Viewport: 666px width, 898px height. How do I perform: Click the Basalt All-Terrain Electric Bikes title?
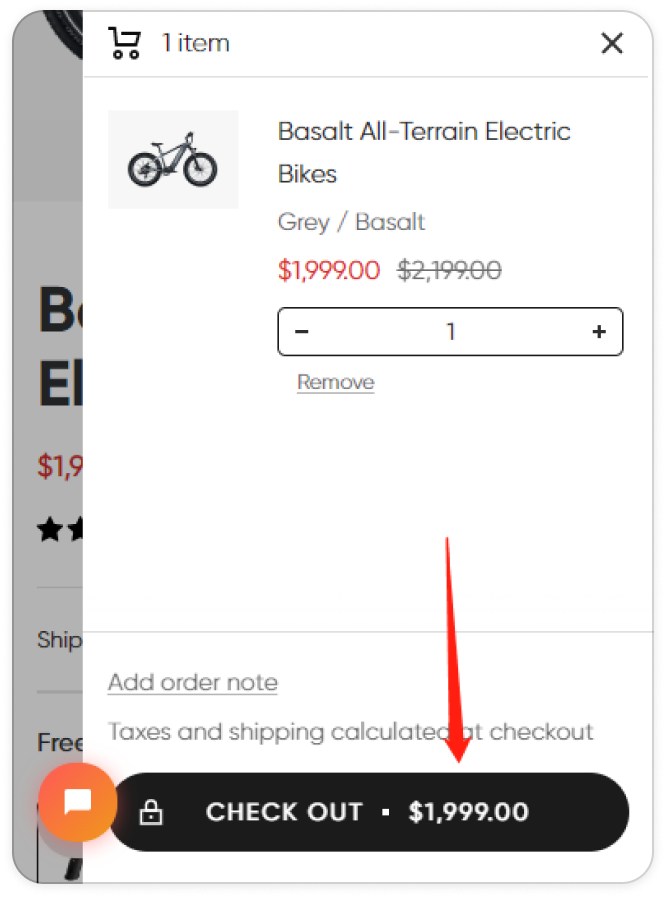(424, 152)
